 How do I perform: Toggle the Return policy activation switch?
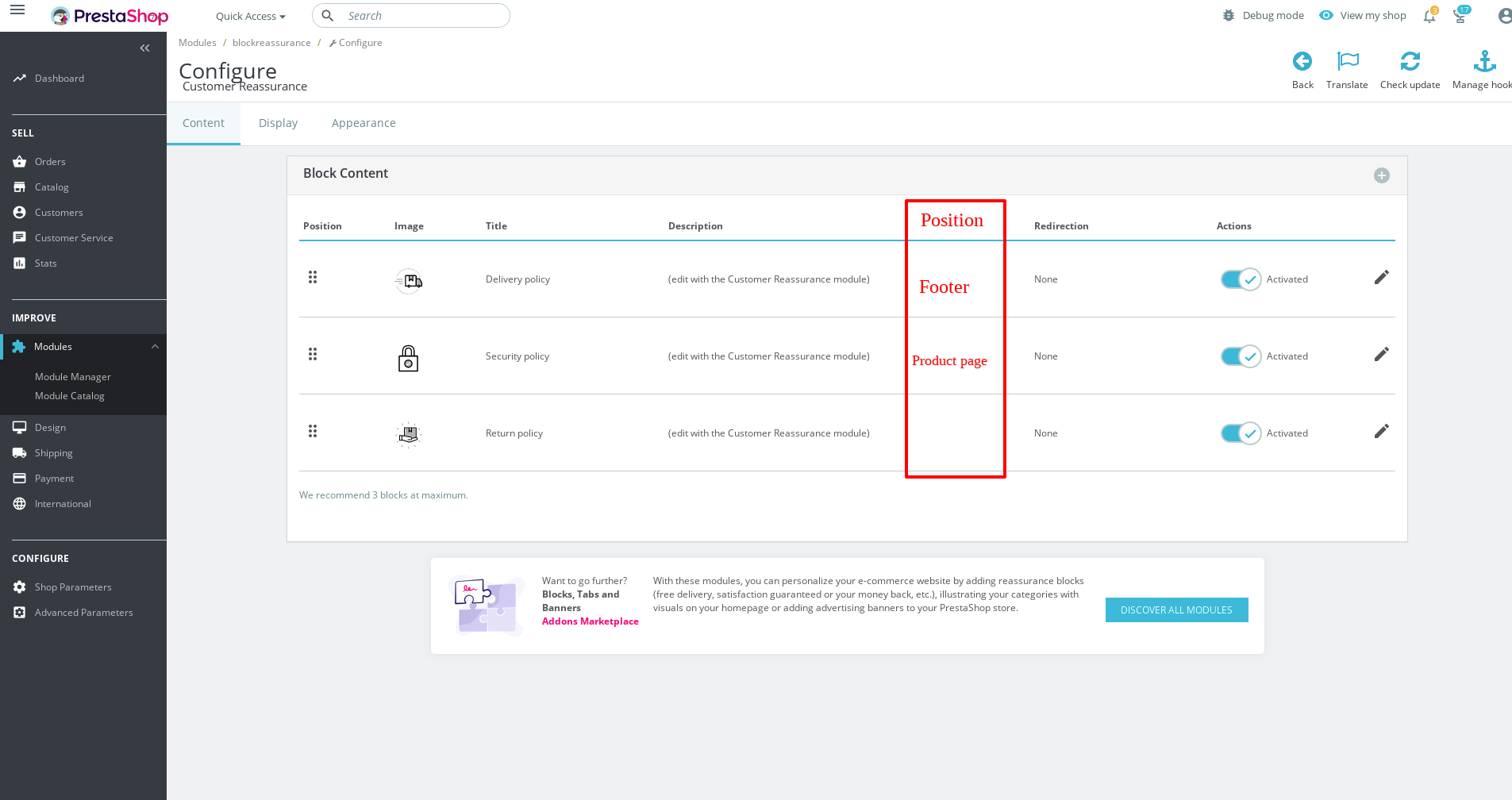click(1241, 433)
